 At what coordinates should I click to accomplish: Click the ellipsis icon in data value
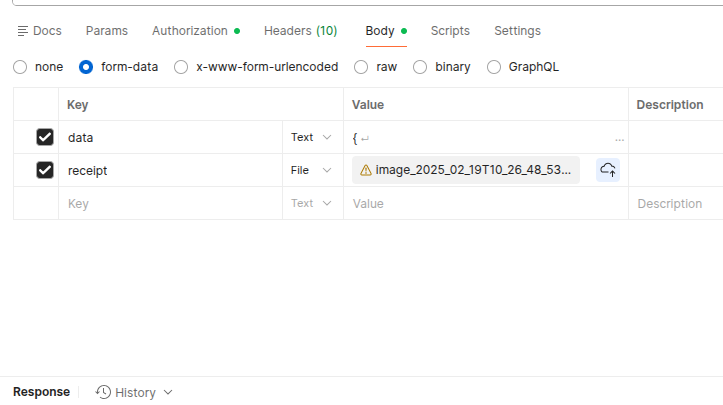[x=620, y=138]
